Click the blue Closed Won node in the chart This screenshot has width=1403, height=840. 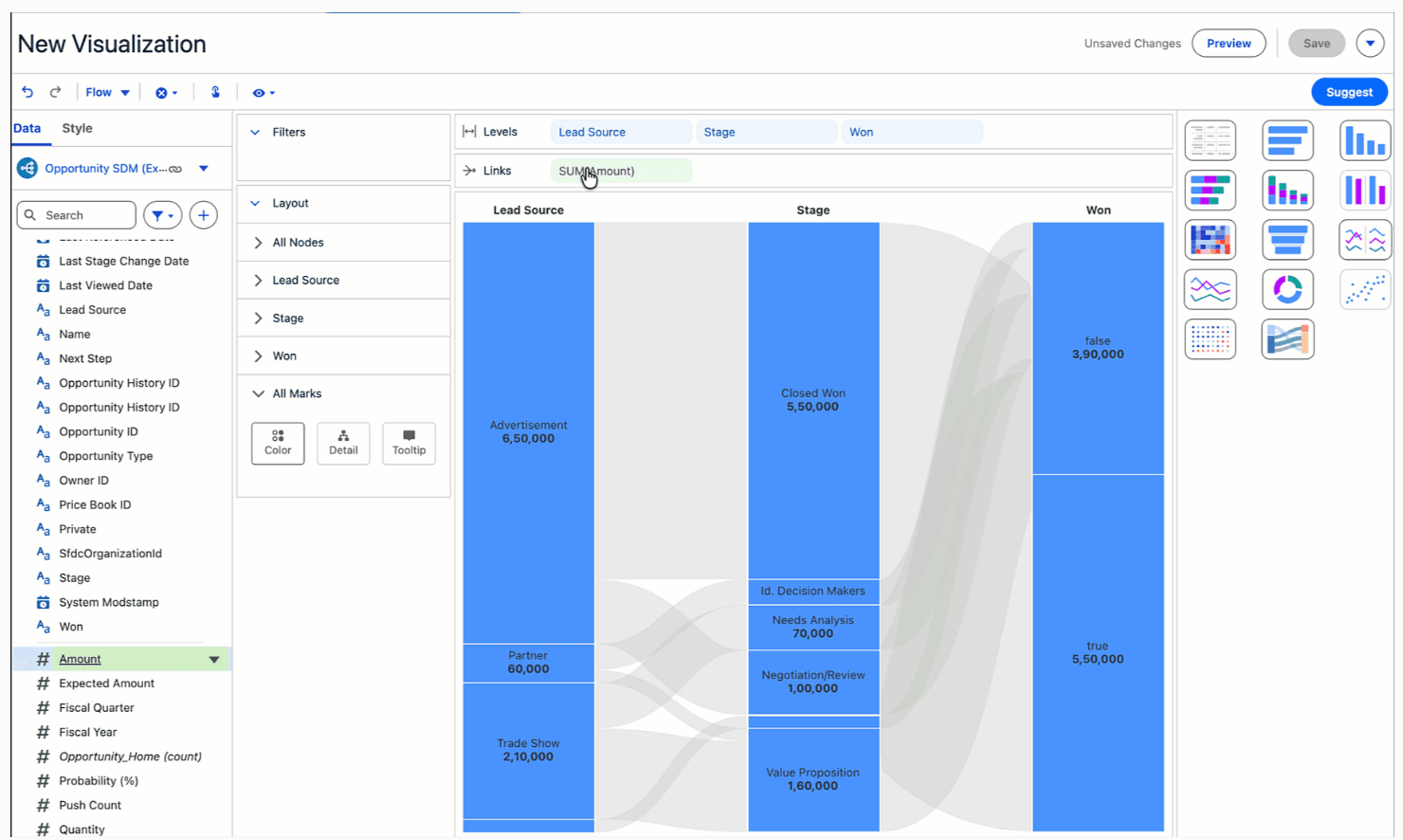(x=813, y=400)
